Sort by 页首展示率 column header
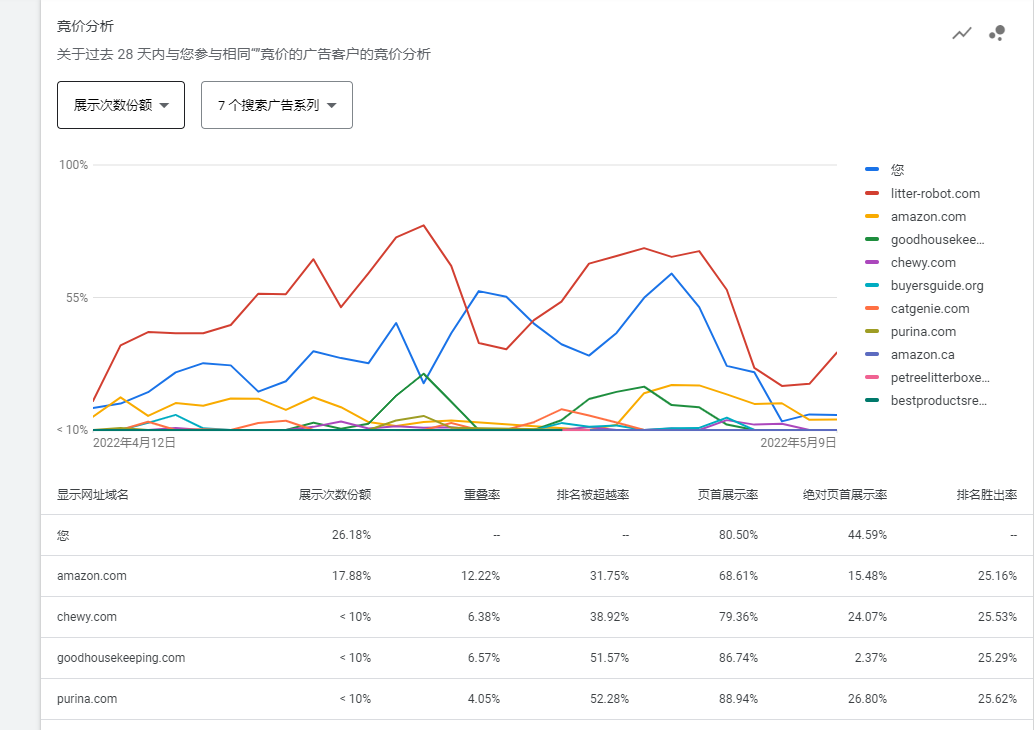 click(x=727, y=494)
